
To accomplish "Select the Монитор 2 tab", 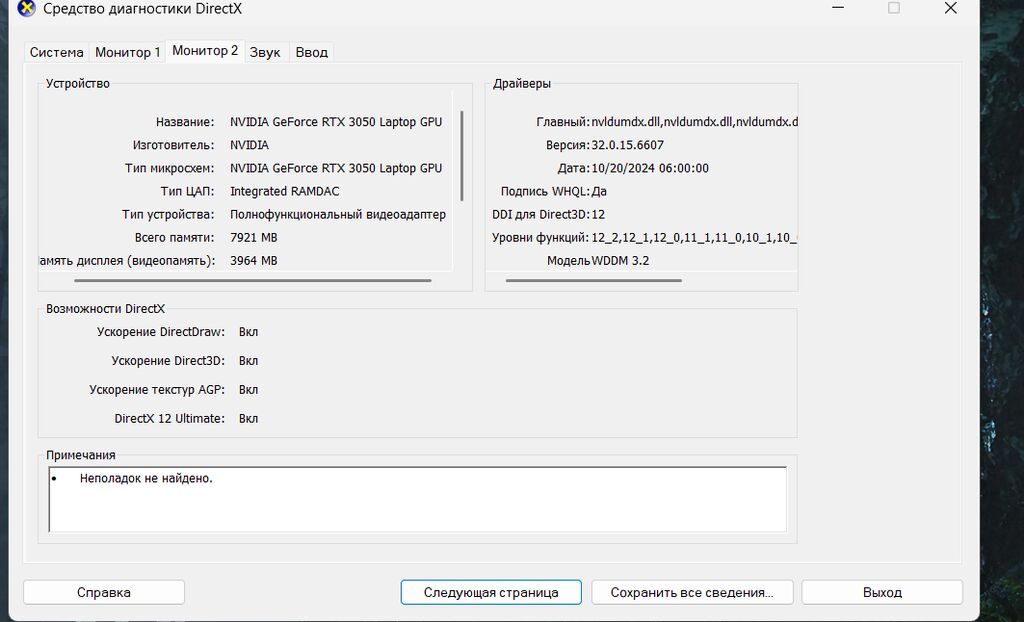I will pyautogui.click(x=205, y=51).
